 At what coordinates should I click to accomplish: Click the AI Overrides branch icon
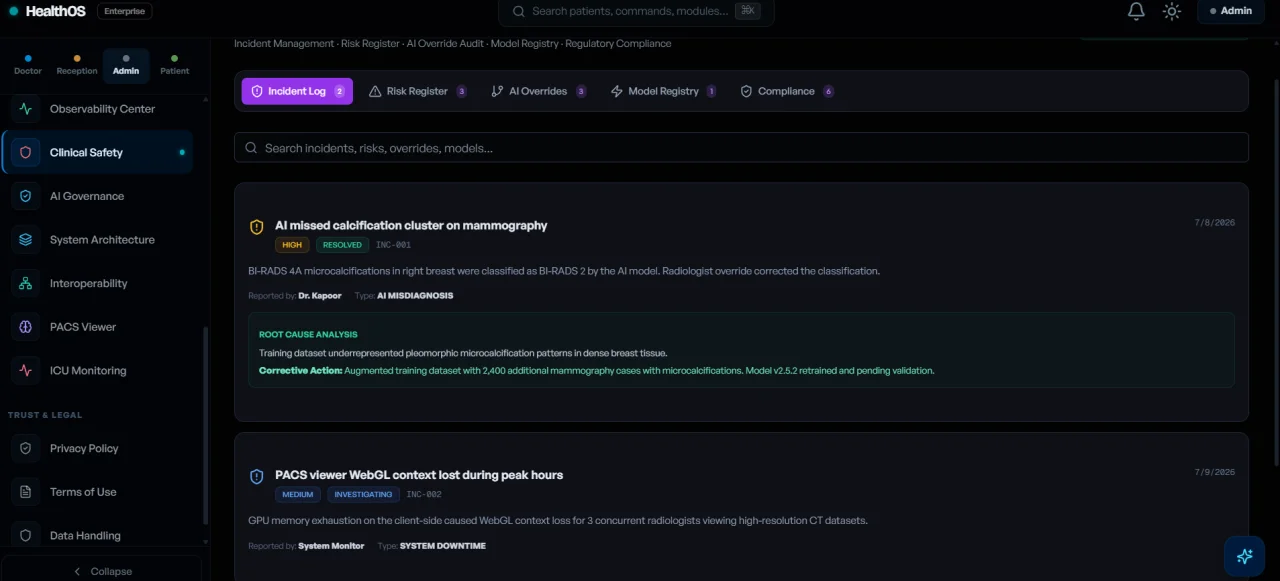click(x=497, y=91)
